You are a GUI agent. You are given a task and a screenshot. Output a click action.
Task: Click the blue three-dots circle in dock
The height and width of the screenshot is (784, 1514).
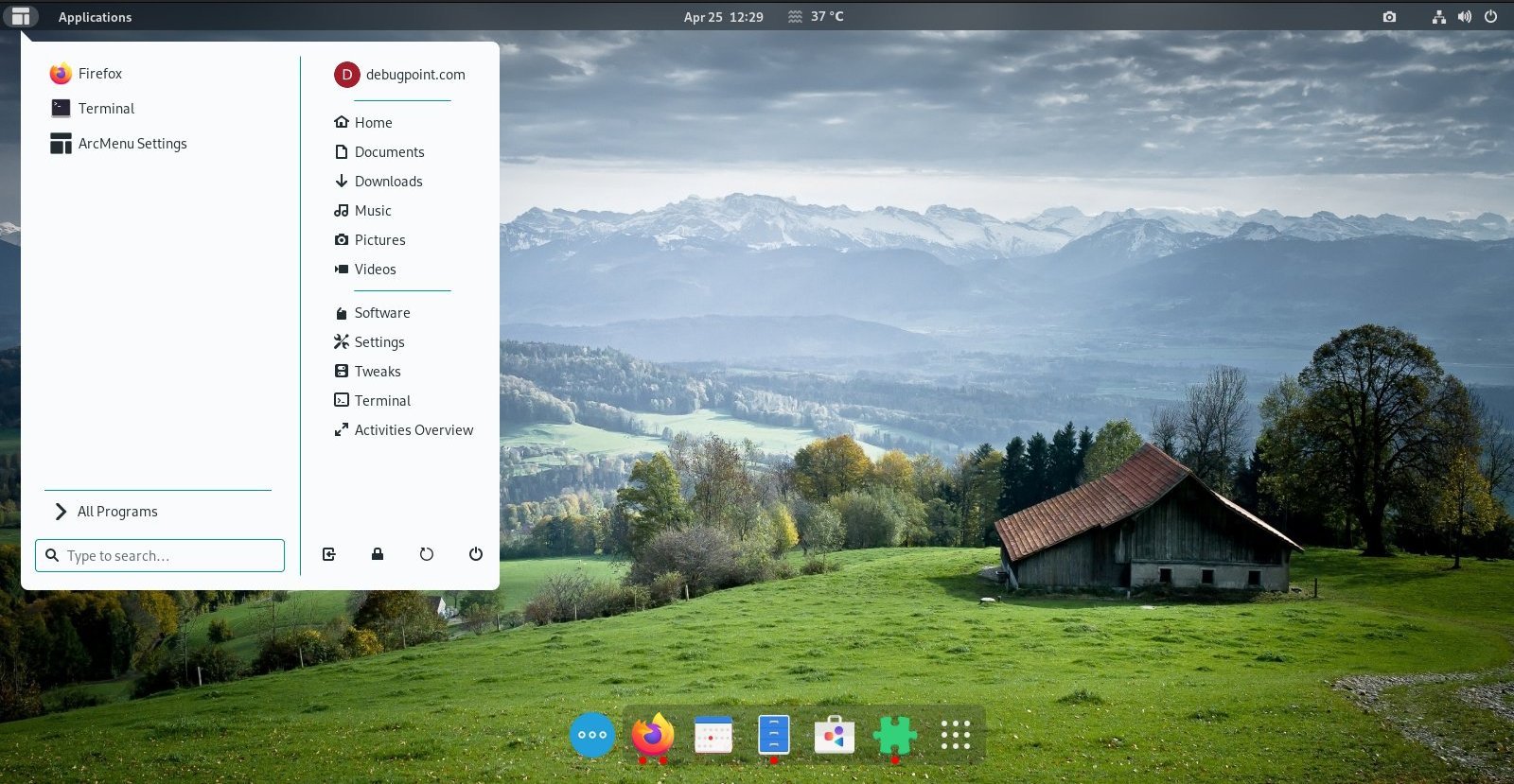(x=592, y=735)
